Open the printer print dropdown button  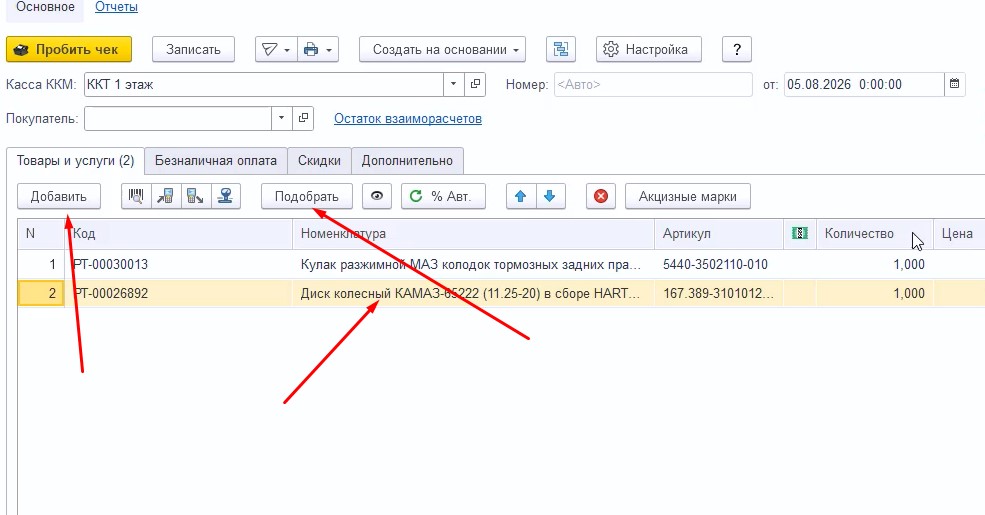(318, 50)
